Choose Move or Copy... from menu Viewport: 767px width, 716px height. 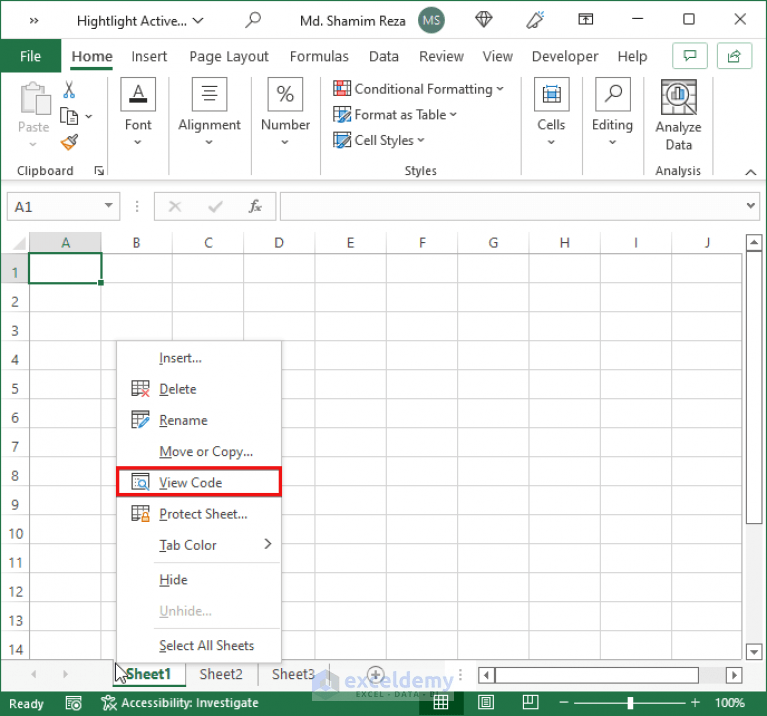pos(199,451)
